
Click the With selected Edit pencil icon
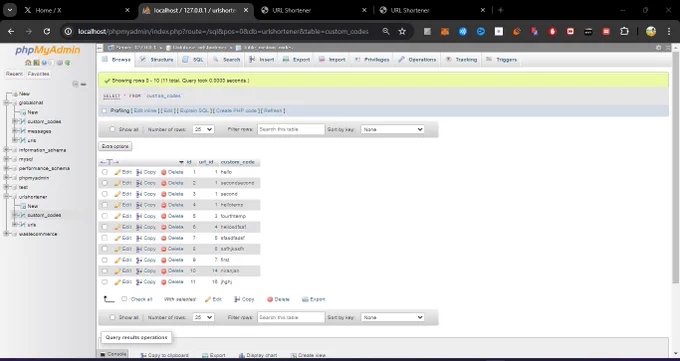pyautogui.click(x=208, y=299)
